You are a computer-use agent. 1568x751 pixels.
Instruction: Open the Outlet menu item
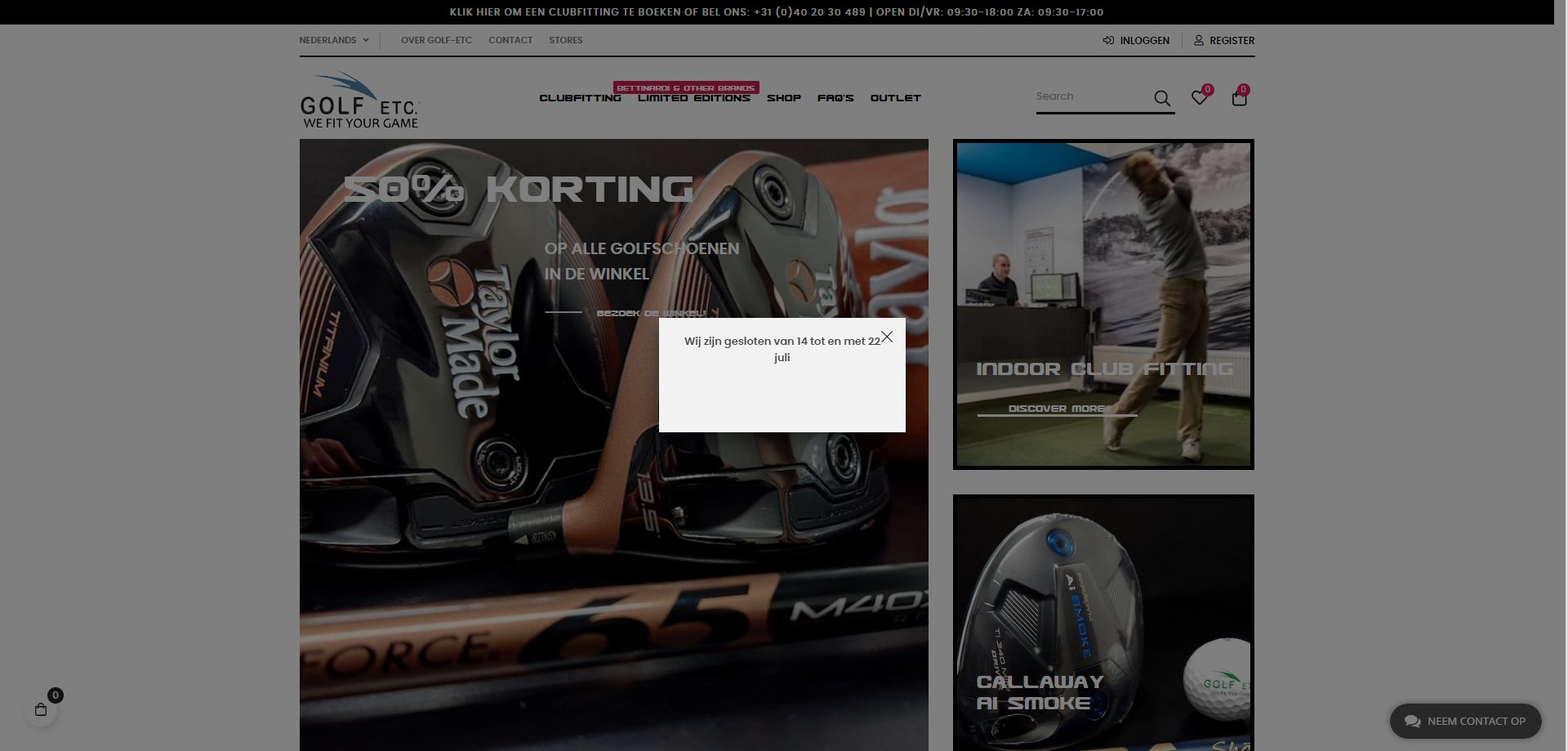896,98
